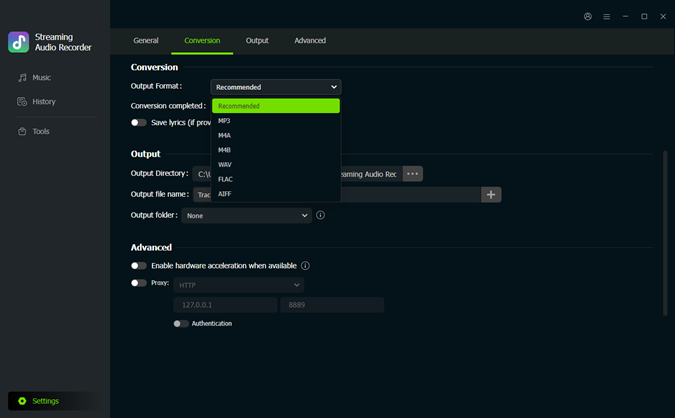Collapse the Output Format dropdown

point(276,87)
